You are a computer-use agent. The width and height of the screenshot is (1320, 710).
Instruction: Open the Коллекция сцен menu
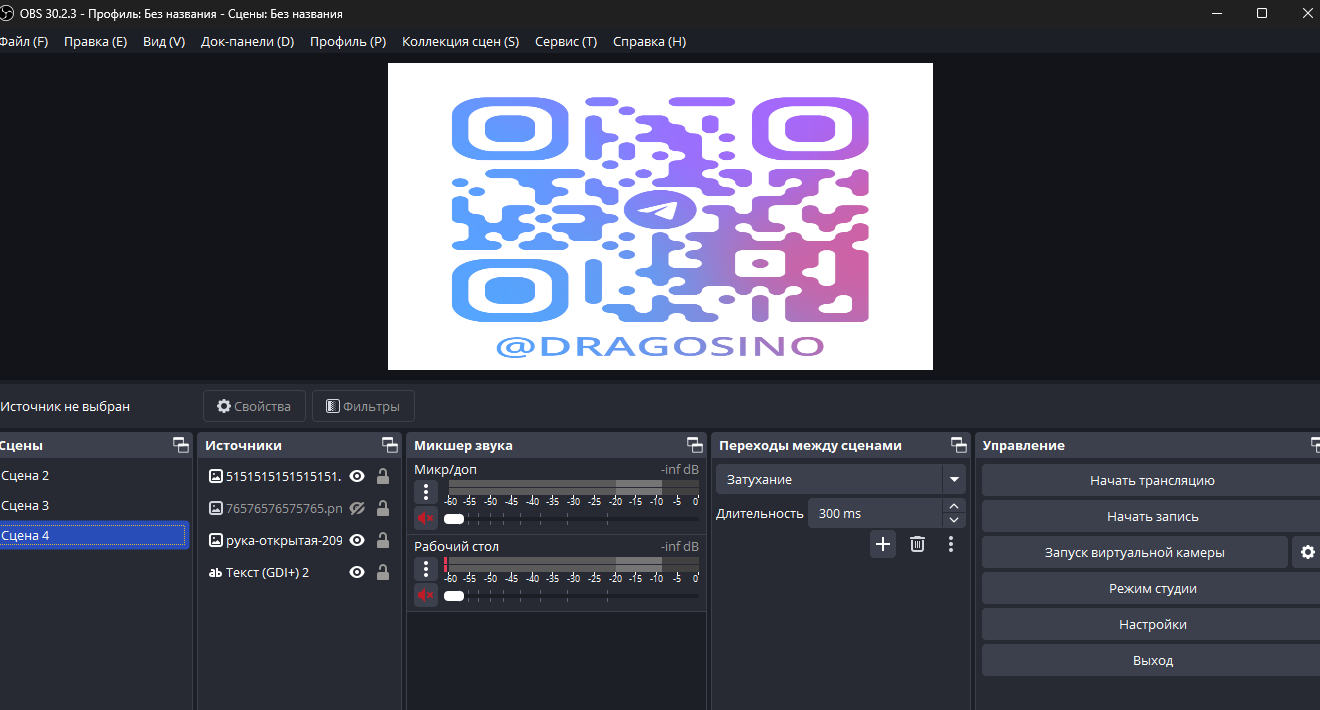[x=460, y=41]
